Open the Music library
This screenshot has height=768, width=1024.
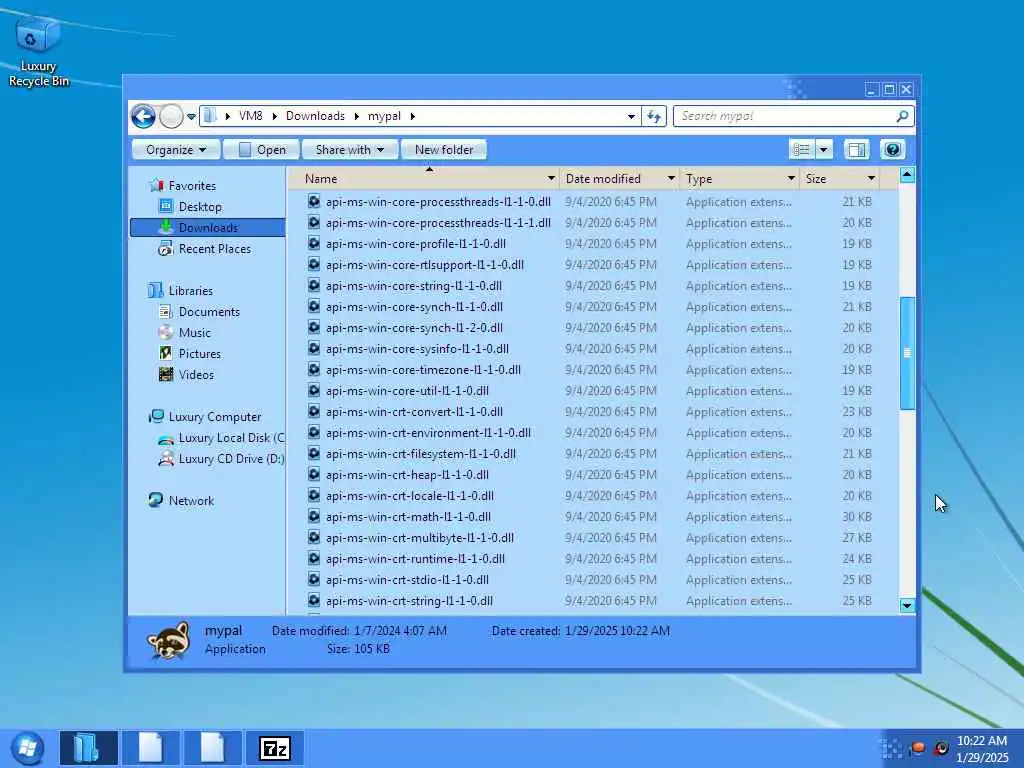[x=185, y=332]
